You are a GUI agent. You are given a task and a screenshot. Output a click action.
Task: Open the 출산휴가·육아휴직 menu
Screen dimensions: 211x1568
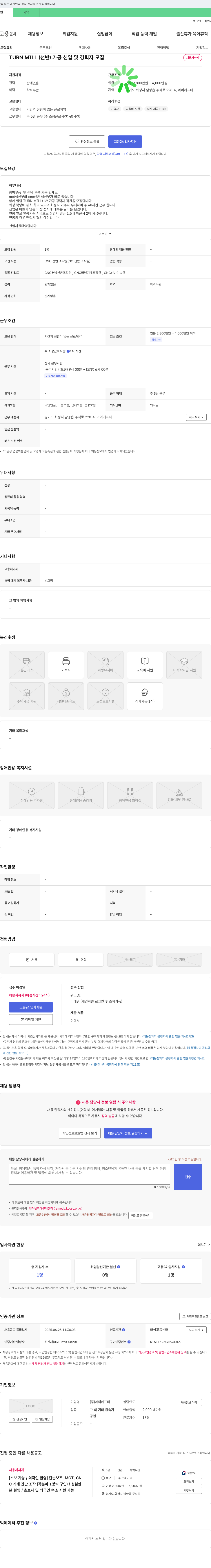pos(192,34)
